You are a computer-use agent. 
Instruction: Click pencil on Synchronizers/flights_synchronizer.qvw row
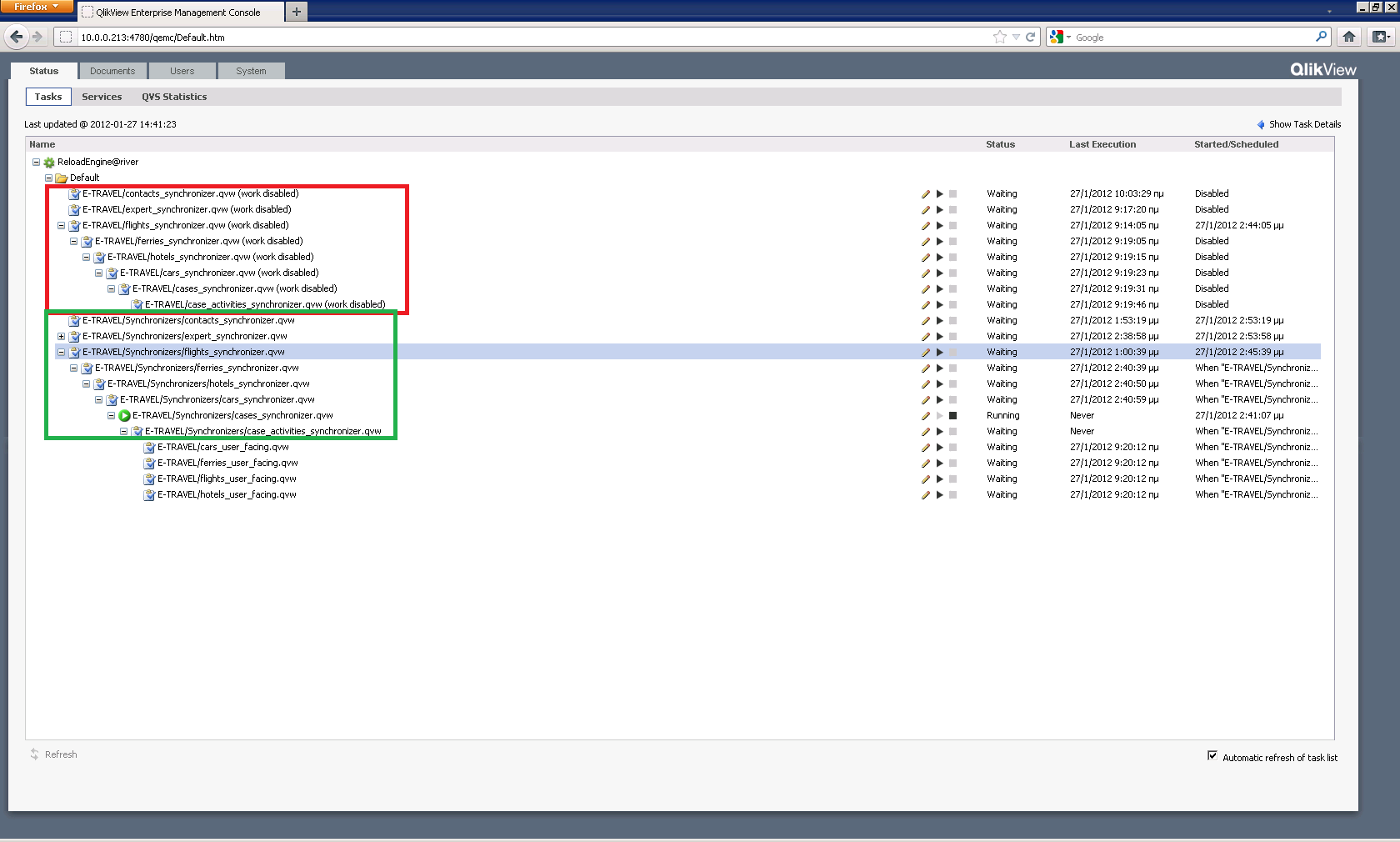click(x=925, y=353)
